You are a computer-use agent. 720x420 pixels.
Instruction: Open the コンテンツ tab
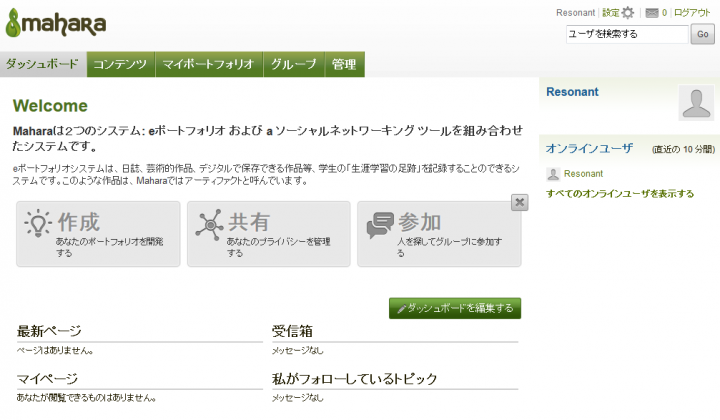120,64
